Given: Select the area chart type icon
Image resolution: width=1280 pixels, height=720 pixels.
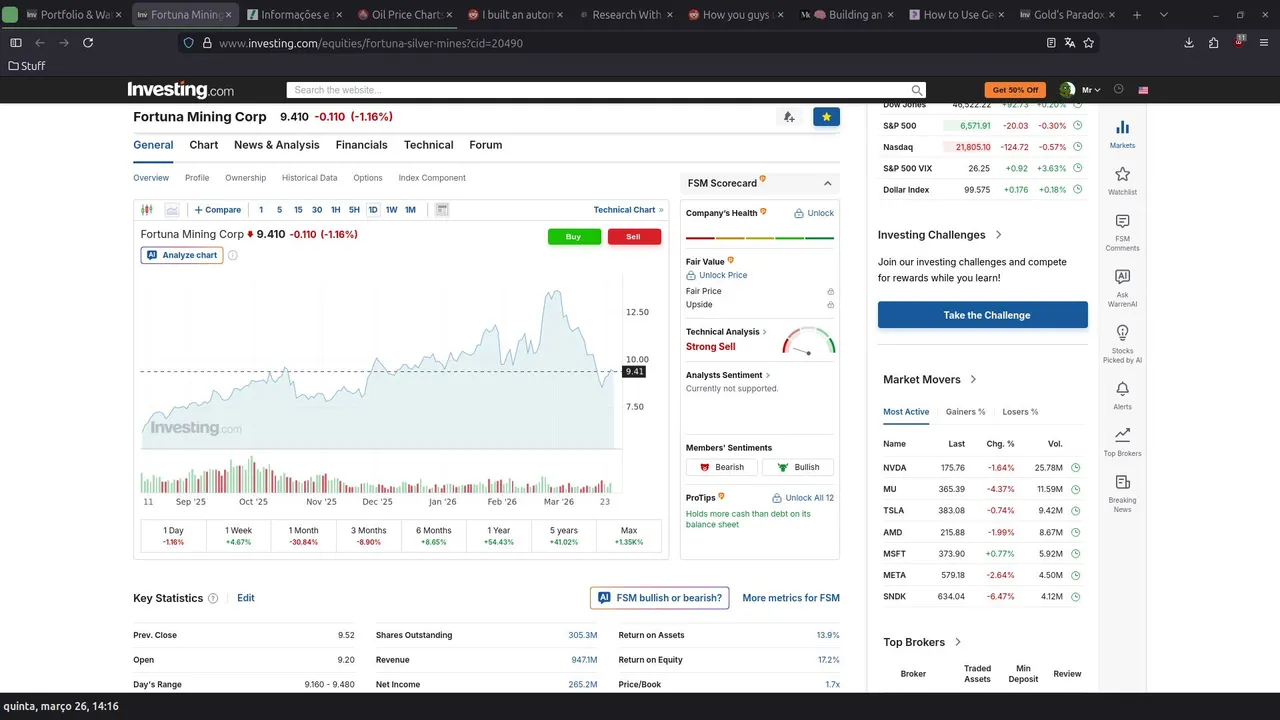Looking at the screenshot, I should [x=172, y=210].
